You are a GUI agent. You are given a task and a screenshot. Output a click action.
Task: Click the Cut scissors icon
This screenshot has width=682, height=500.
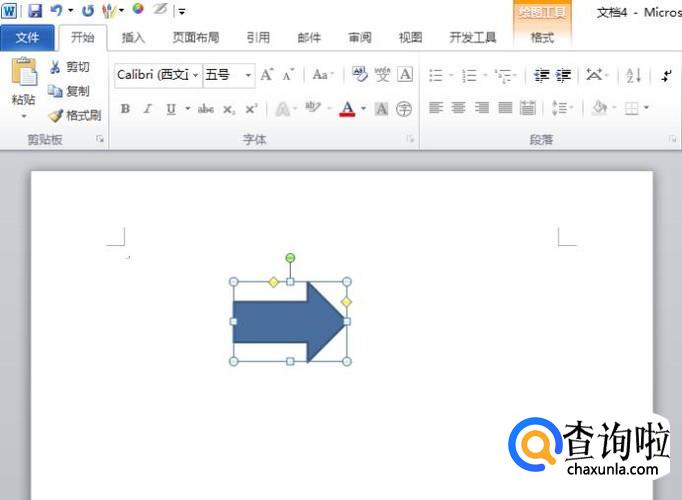tap(56, 67)
